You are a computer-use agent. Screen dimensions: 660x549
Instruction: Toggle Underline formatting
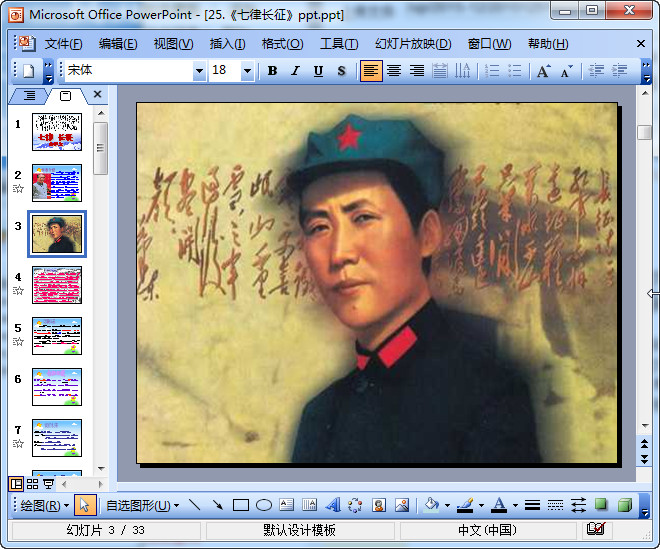319,71
